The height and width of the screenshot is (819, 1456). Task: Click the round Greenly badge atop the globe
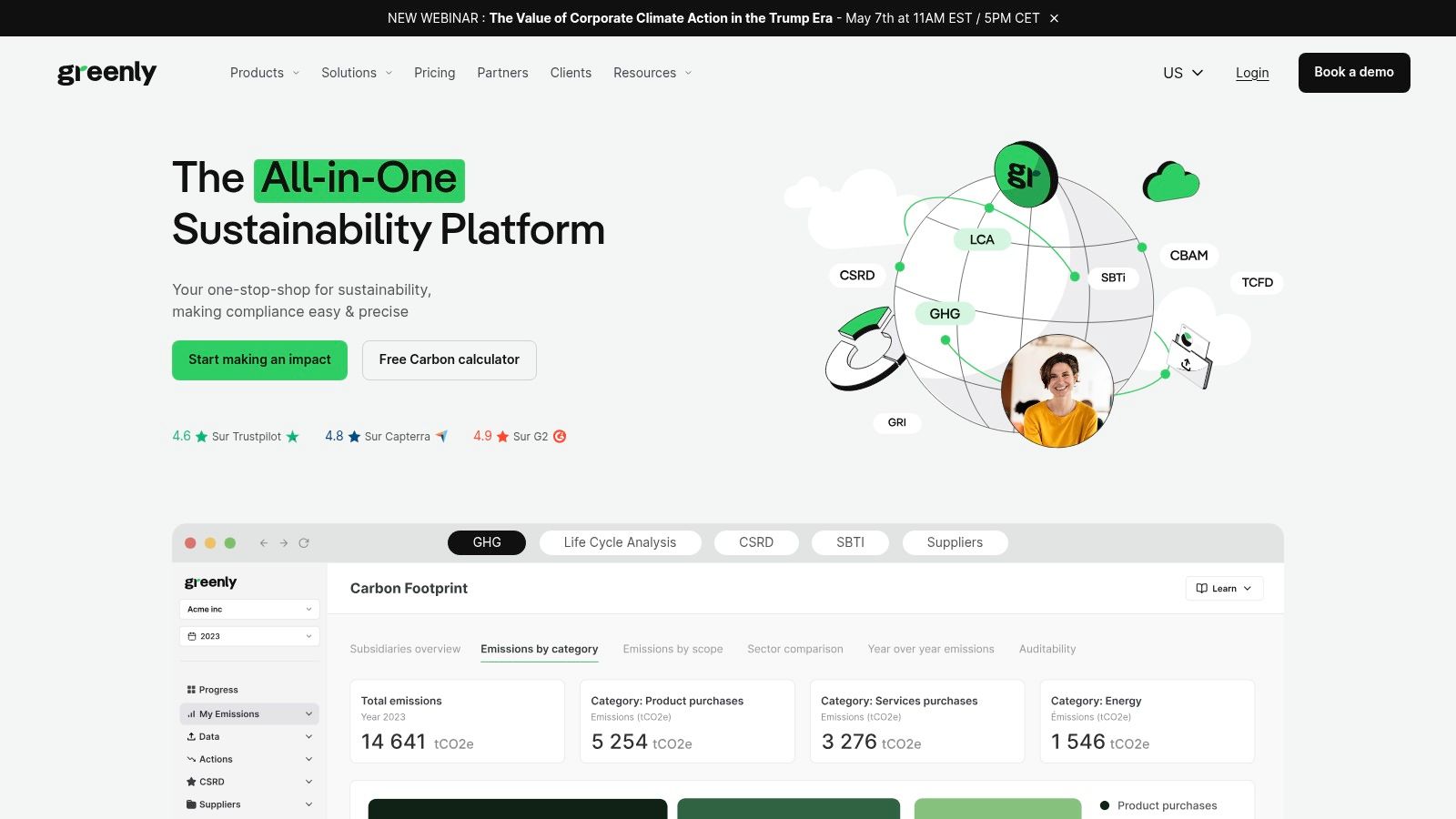[1026, 174]
